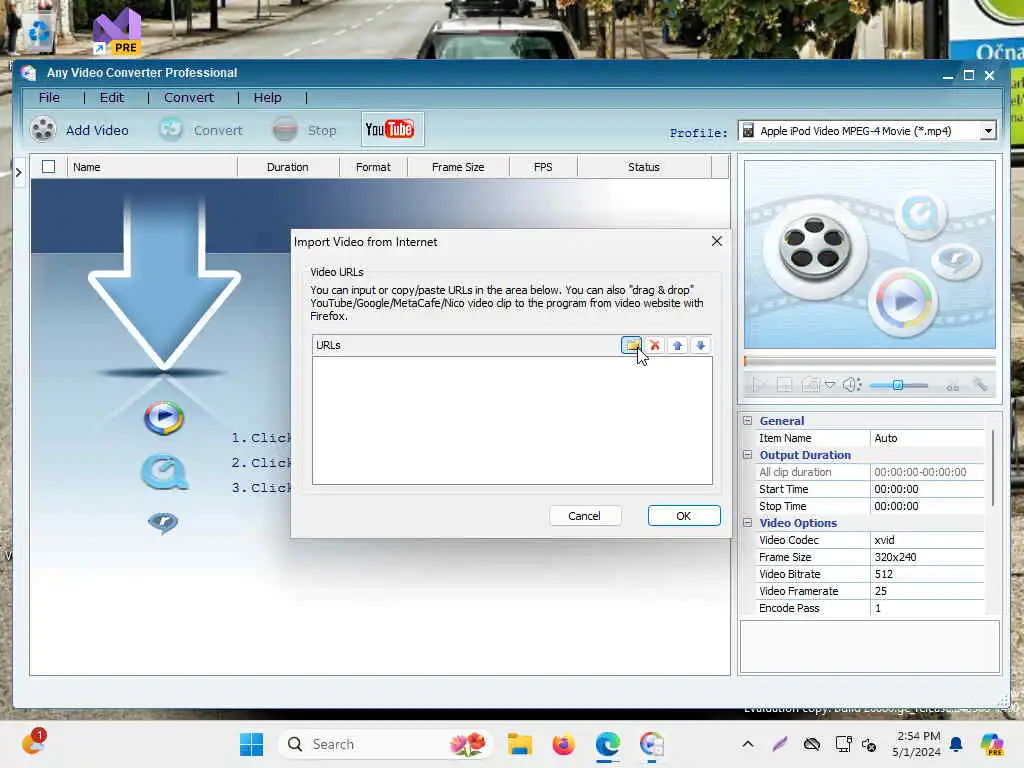Click the red X delete URL icon

point(654,345)
